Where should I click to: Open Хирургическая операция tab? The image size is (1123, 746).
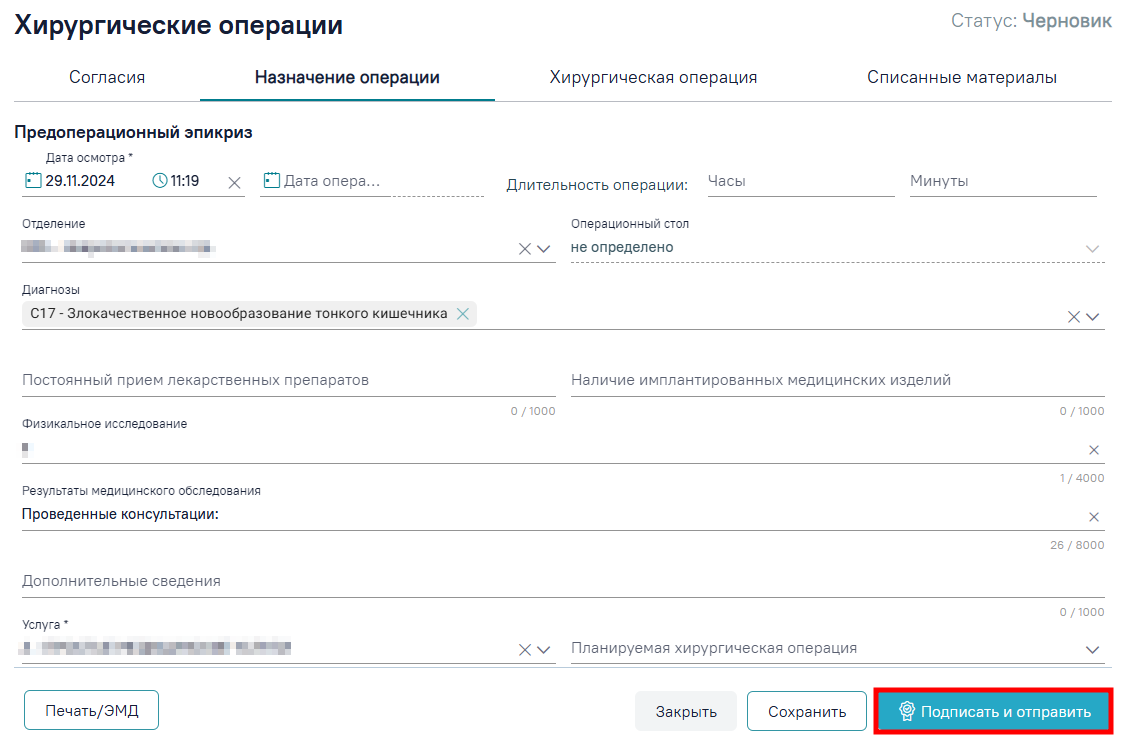(653, 77)
